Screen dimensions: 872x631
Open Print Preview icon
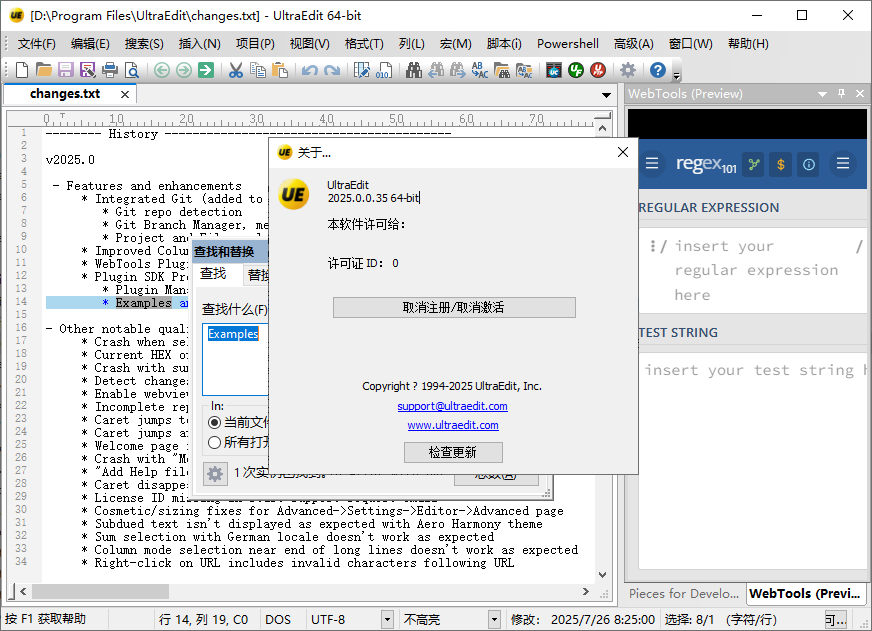click(132, 70)
